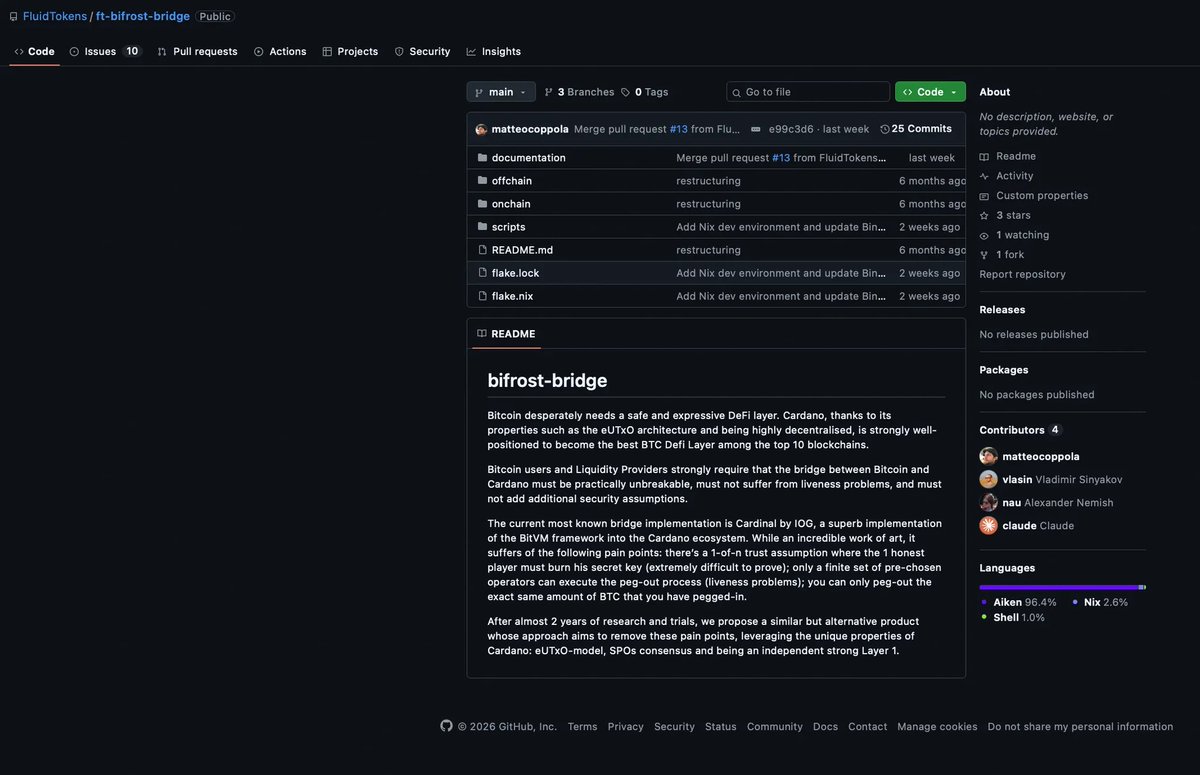Click Manage cookies in the footer

pyautogui.click(x=937, y=727)
